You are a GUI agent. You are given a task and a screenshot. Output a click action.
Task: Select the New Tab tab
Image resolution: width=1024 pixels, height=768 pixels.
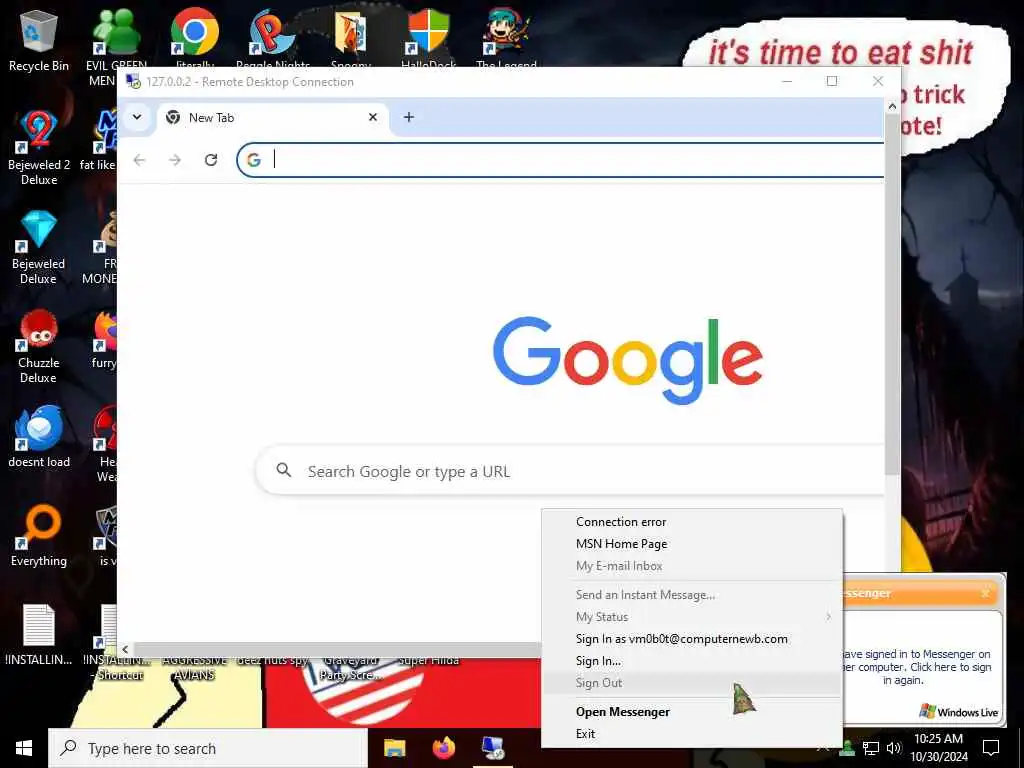click(x=271, y=118)
